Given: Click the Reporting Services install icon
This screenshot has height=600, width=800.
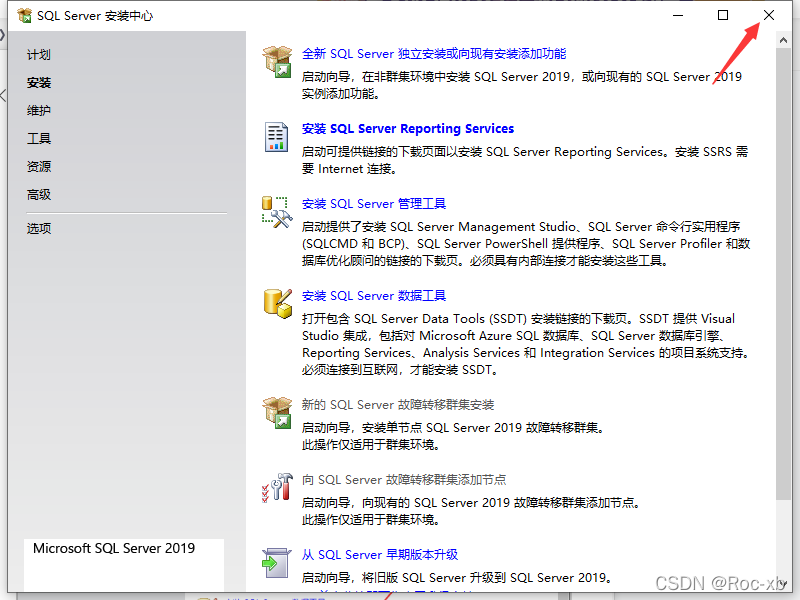Looking at the screenshot, I should (276, 137).
